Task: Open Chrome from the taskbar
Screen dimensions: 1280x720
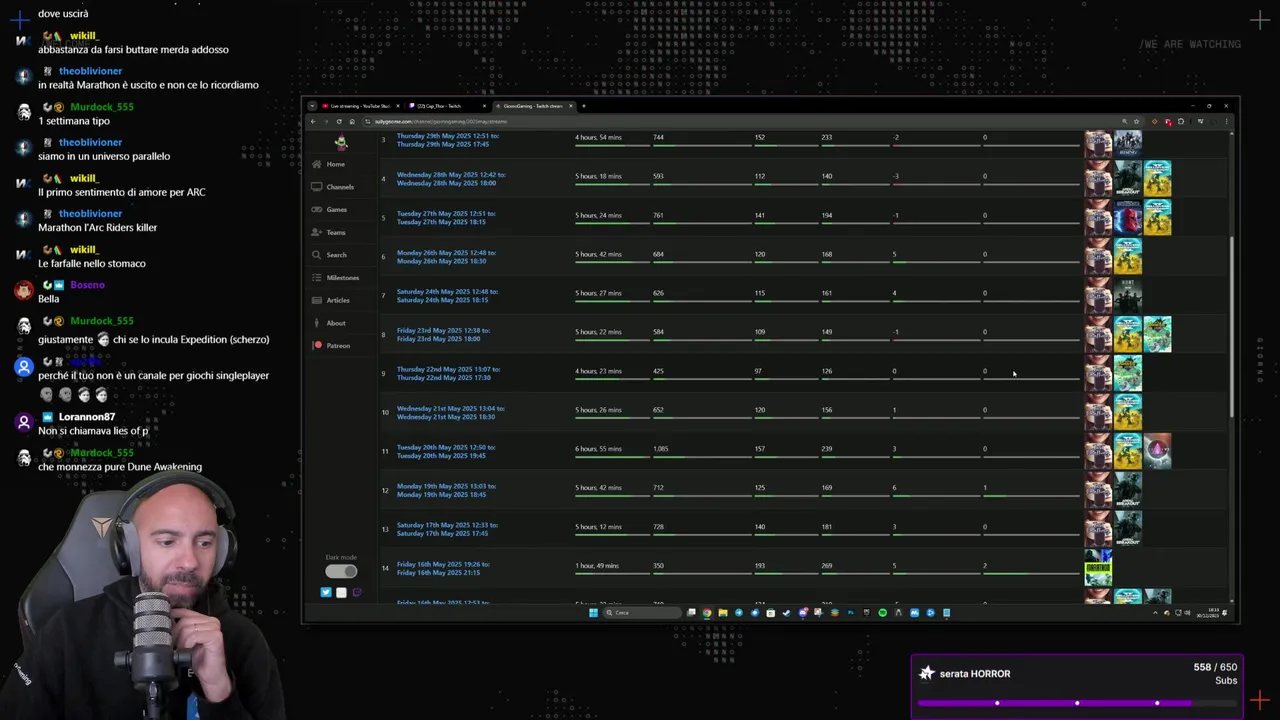Action: pos(707,613)
